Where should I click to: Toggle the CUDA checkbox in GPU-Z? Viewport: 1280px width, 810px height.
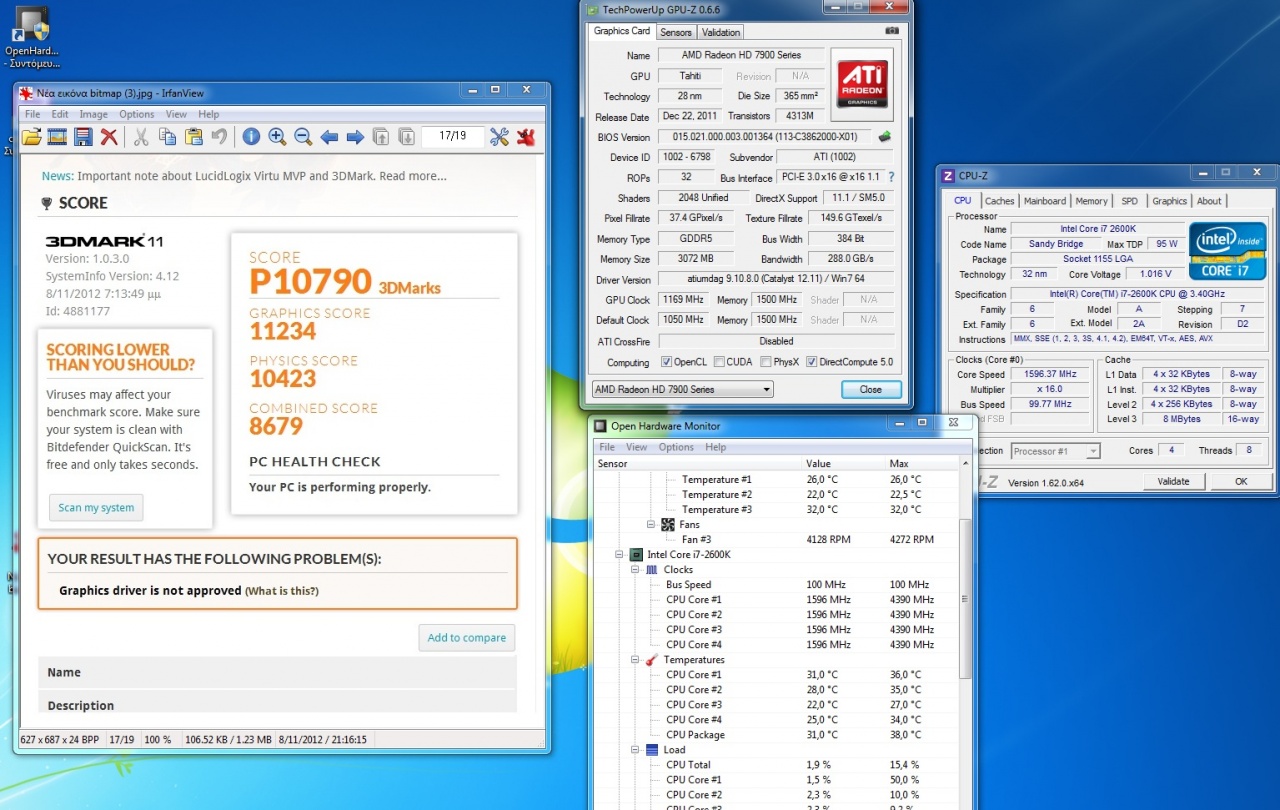click(718, 362)
